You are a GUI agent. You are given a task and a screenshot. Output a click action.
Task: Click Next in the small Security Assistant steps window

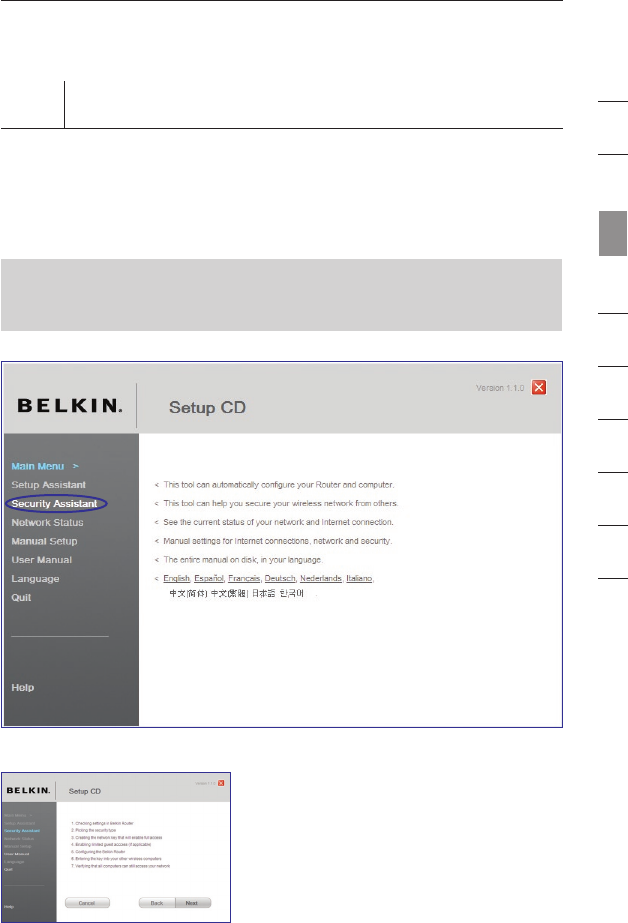pyautogui.click(x=192, y=903)
